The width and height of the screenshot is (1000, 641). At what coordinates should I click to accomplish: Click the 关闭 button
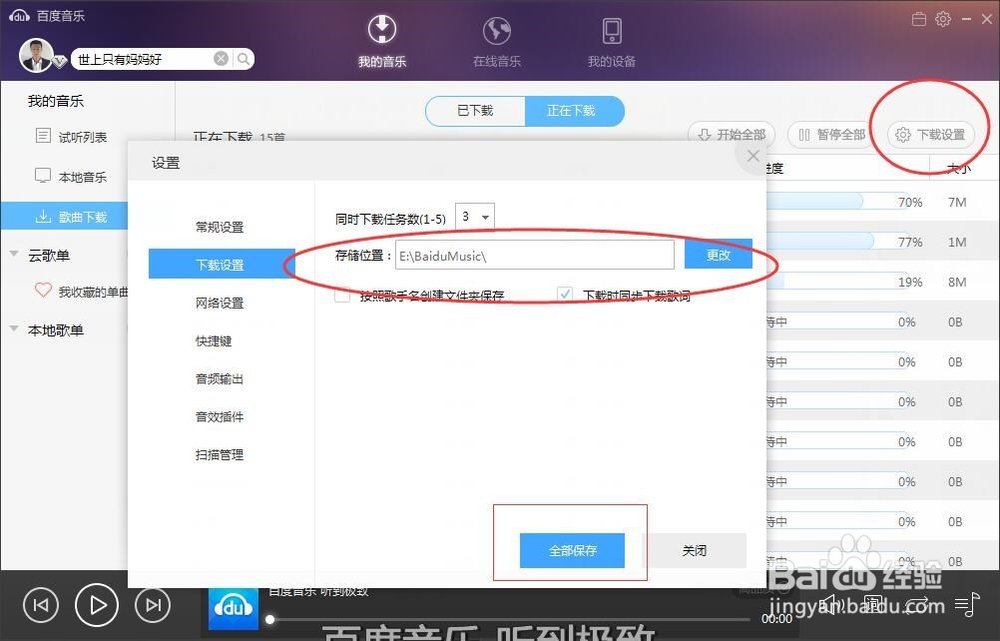pyautogui.click(x=694, y=550)
